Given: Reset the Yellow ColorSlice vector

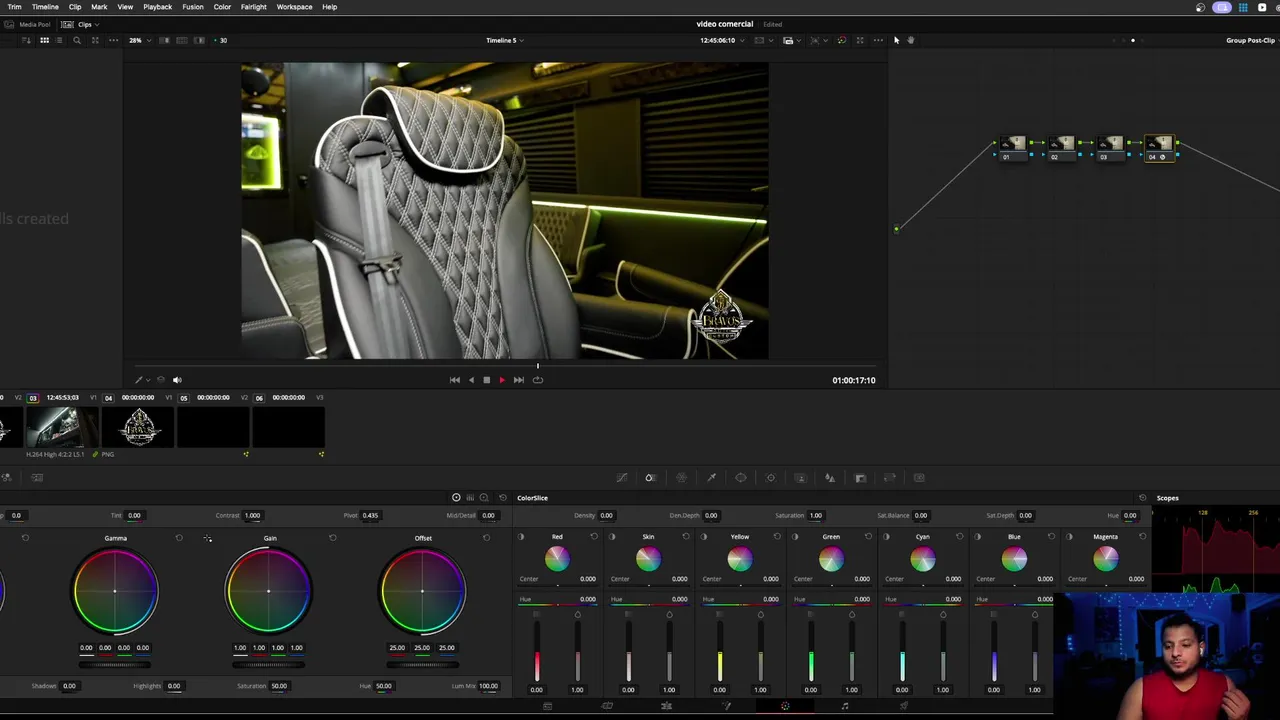Looking at the screenshot, I should point(777,537).
